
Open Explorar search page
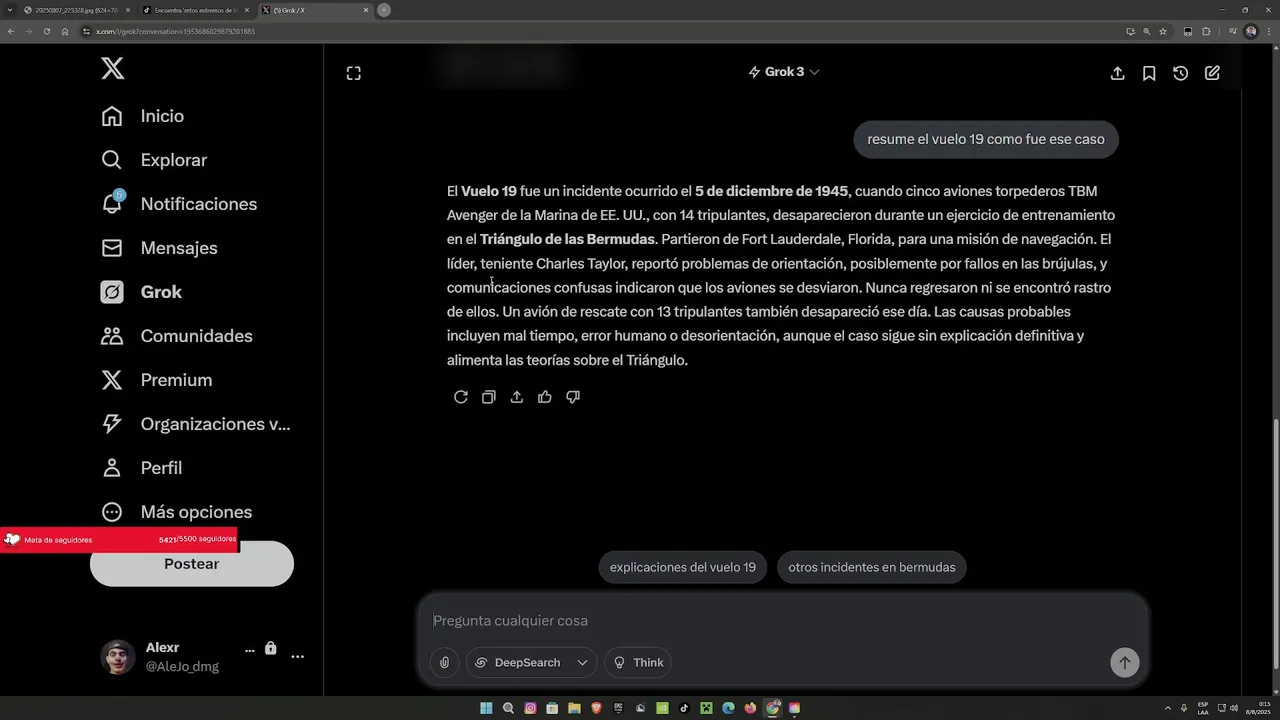pos(154,160)
